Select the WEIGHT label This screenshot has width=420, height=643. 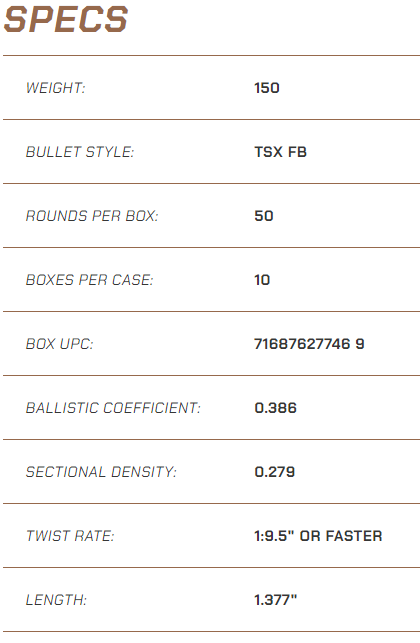click(55, 88)
